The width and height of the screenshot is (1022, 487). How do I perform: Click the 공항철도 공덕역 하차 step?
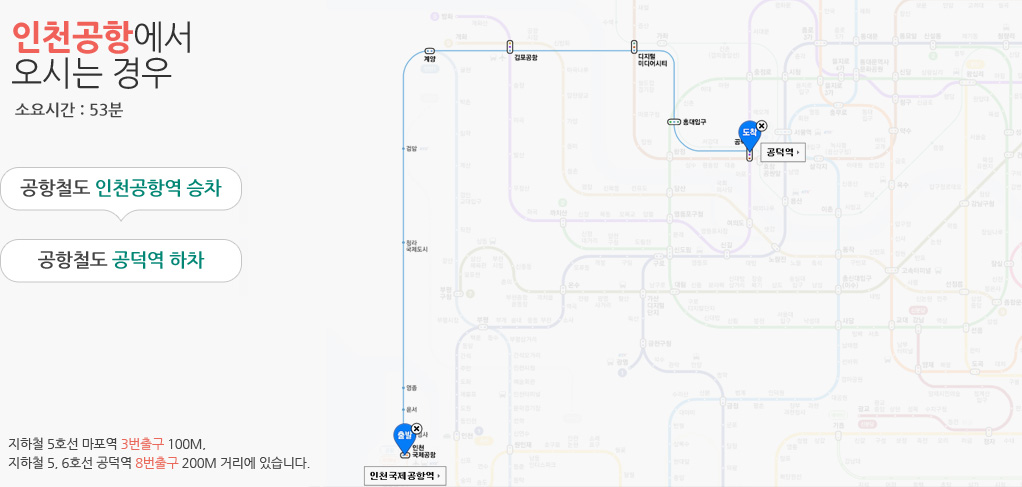(x=121, y=260)
